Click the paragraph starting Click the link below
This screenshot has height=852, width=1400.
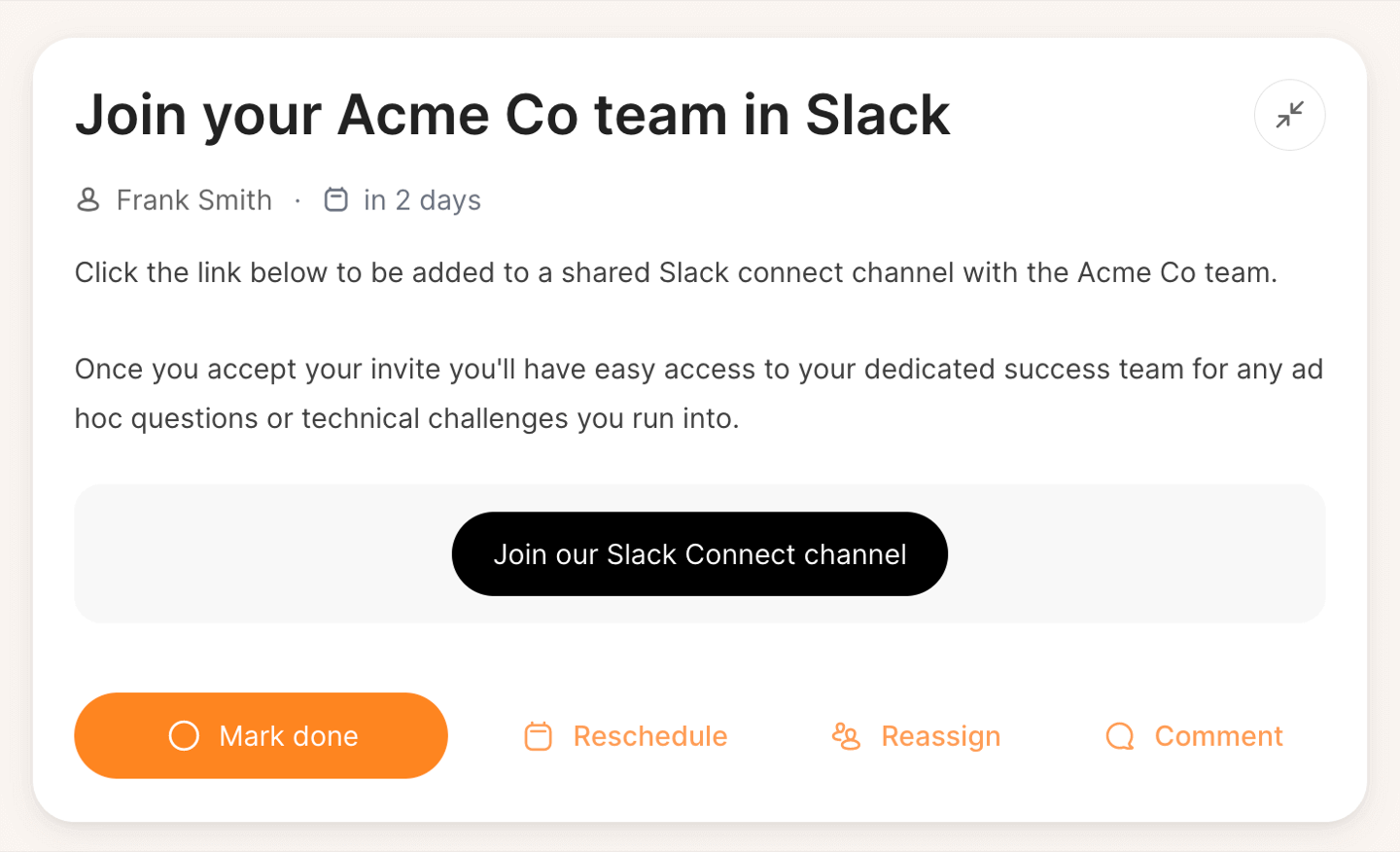[x=677, y=272]
